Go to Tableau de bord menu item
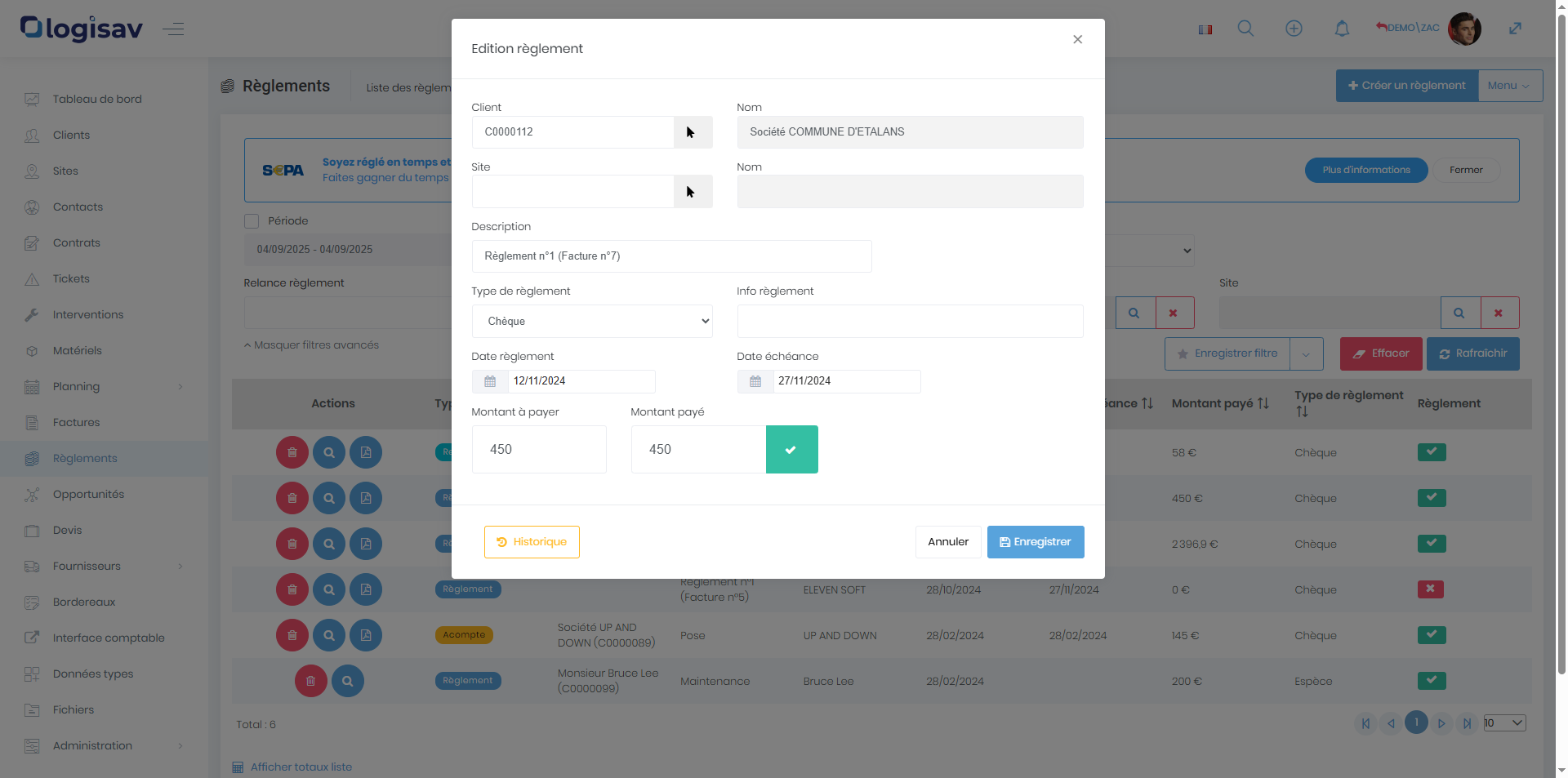 tap(97, 100)
